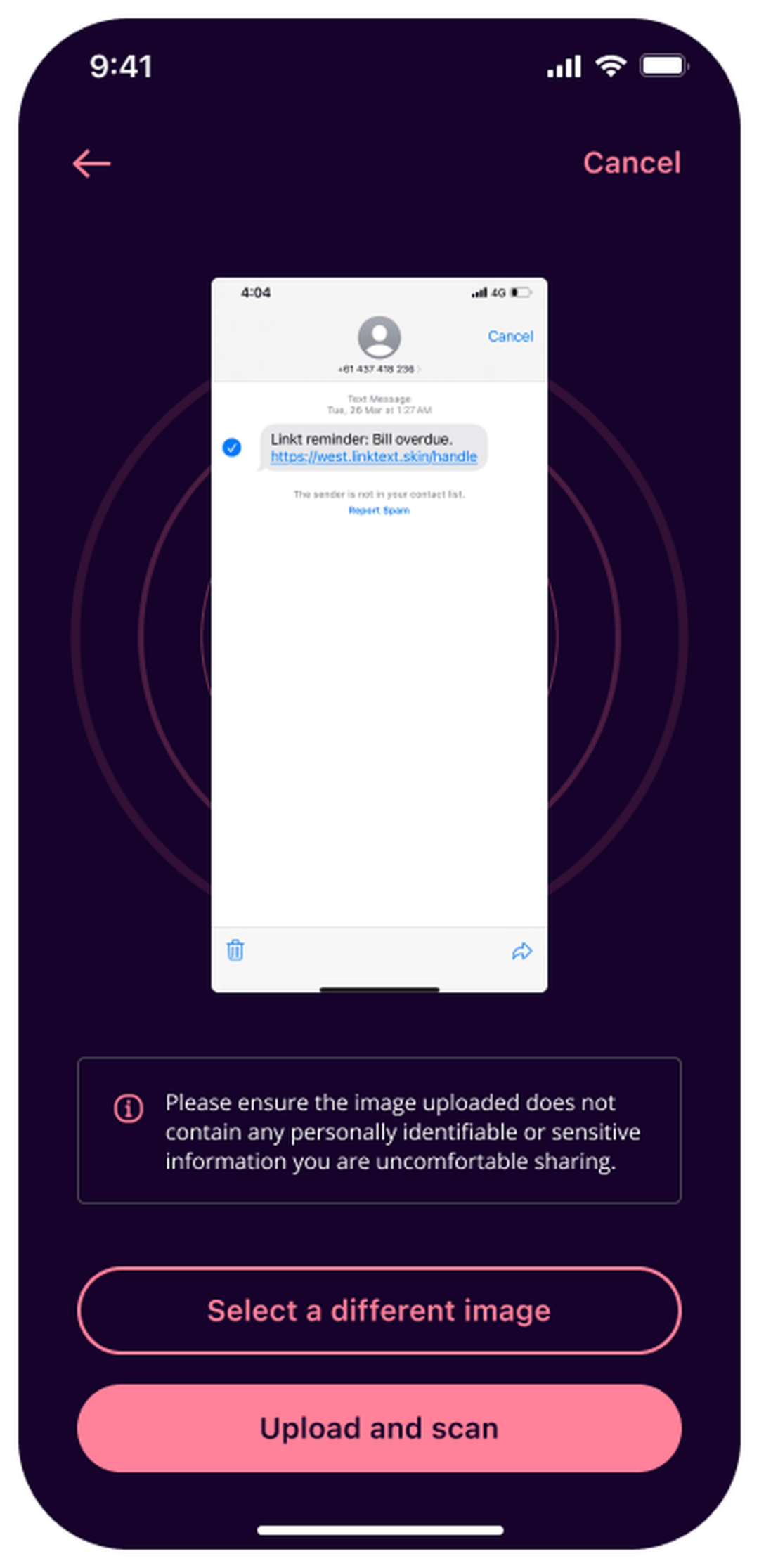Tap the cellular signal bars icon

click(x=564, y=66)
